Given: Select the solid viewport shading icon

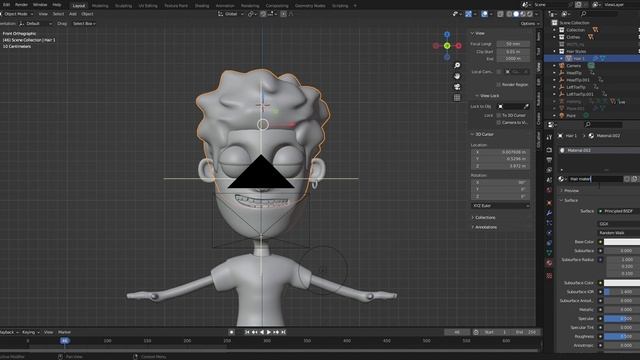Looking at the screenshot, I should 516,14.
